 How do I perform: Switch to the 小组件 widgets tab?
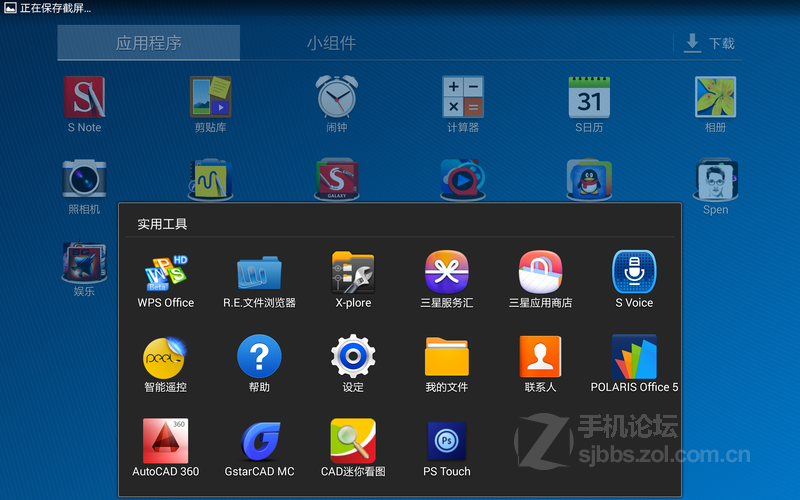[331, 43]
